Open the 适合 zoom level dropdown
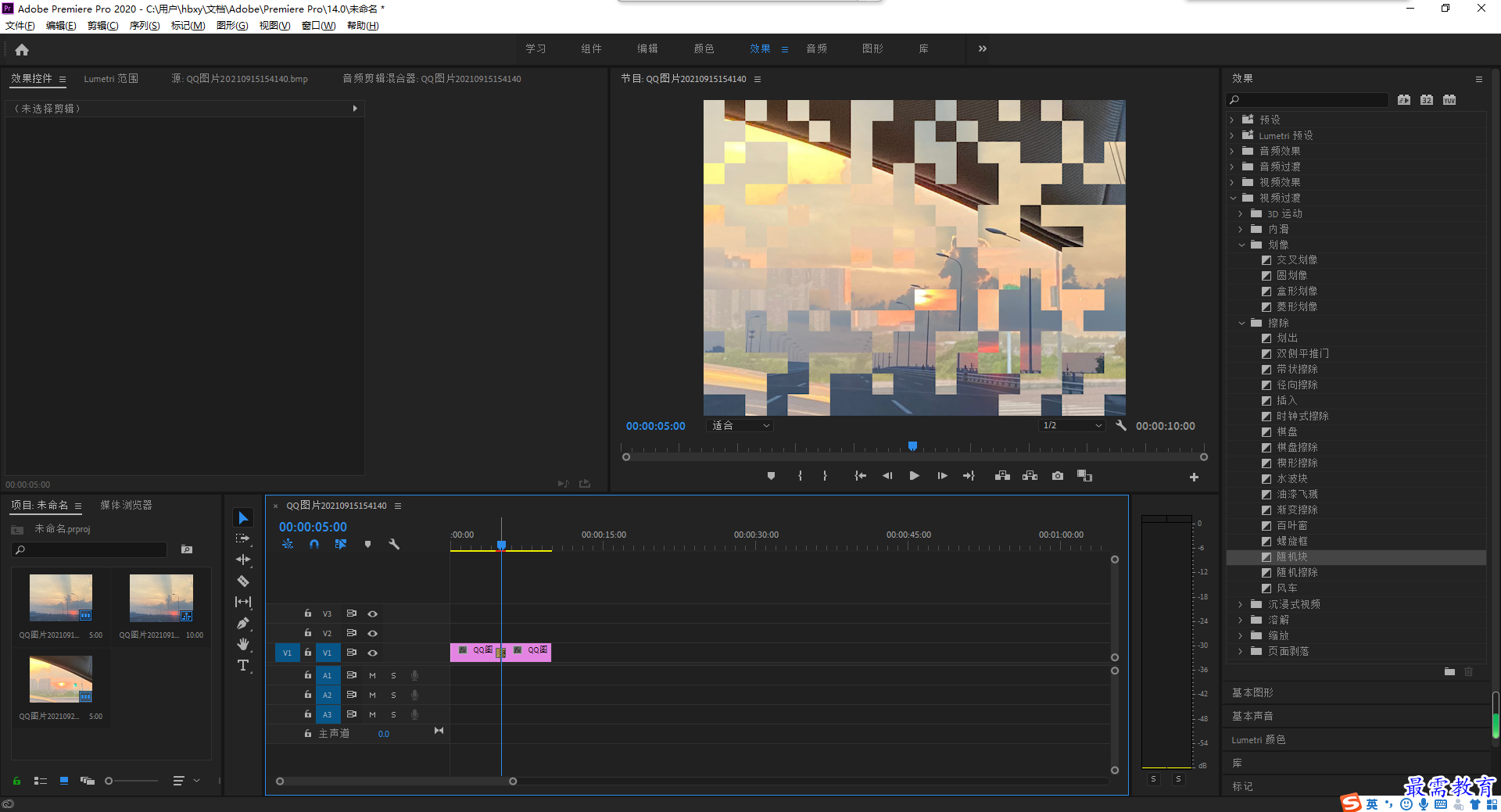 pyautogui.click(x=740, y=426)
